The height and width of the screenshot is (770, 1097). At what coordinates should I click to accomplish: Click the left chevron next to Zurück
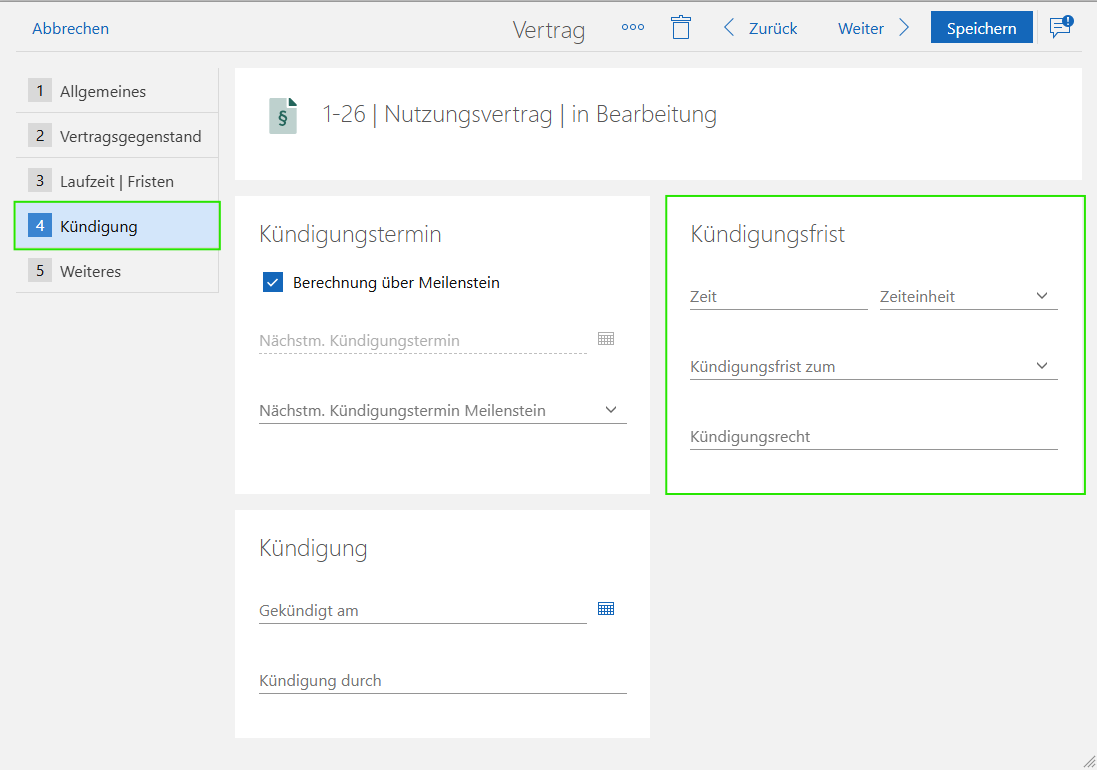tap(728, 27)
